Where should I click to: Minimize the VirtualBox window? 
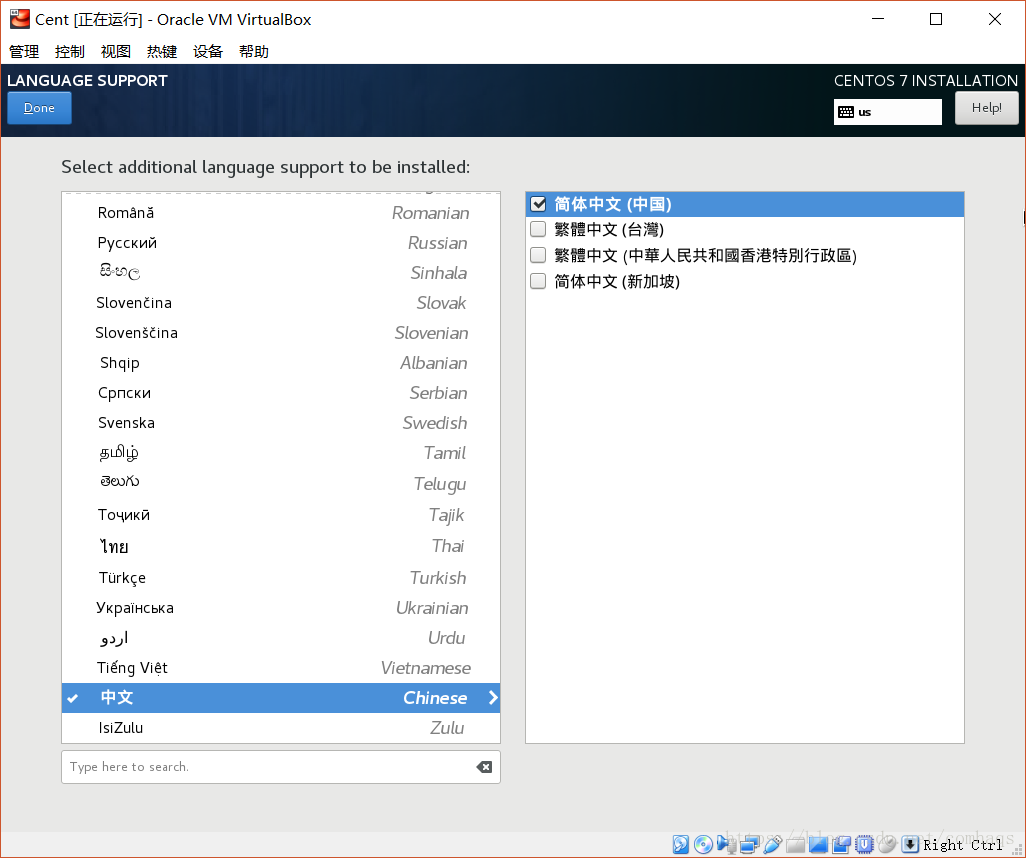coord(878,19)
